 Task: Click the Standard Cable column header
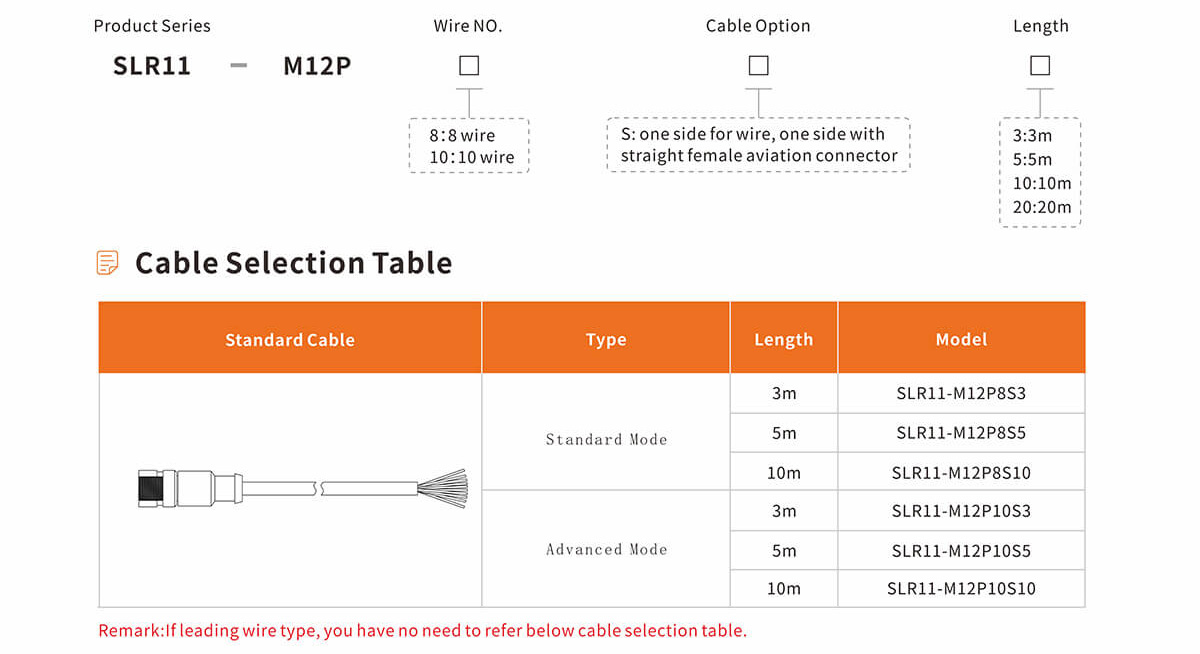(x=290, y=340)
